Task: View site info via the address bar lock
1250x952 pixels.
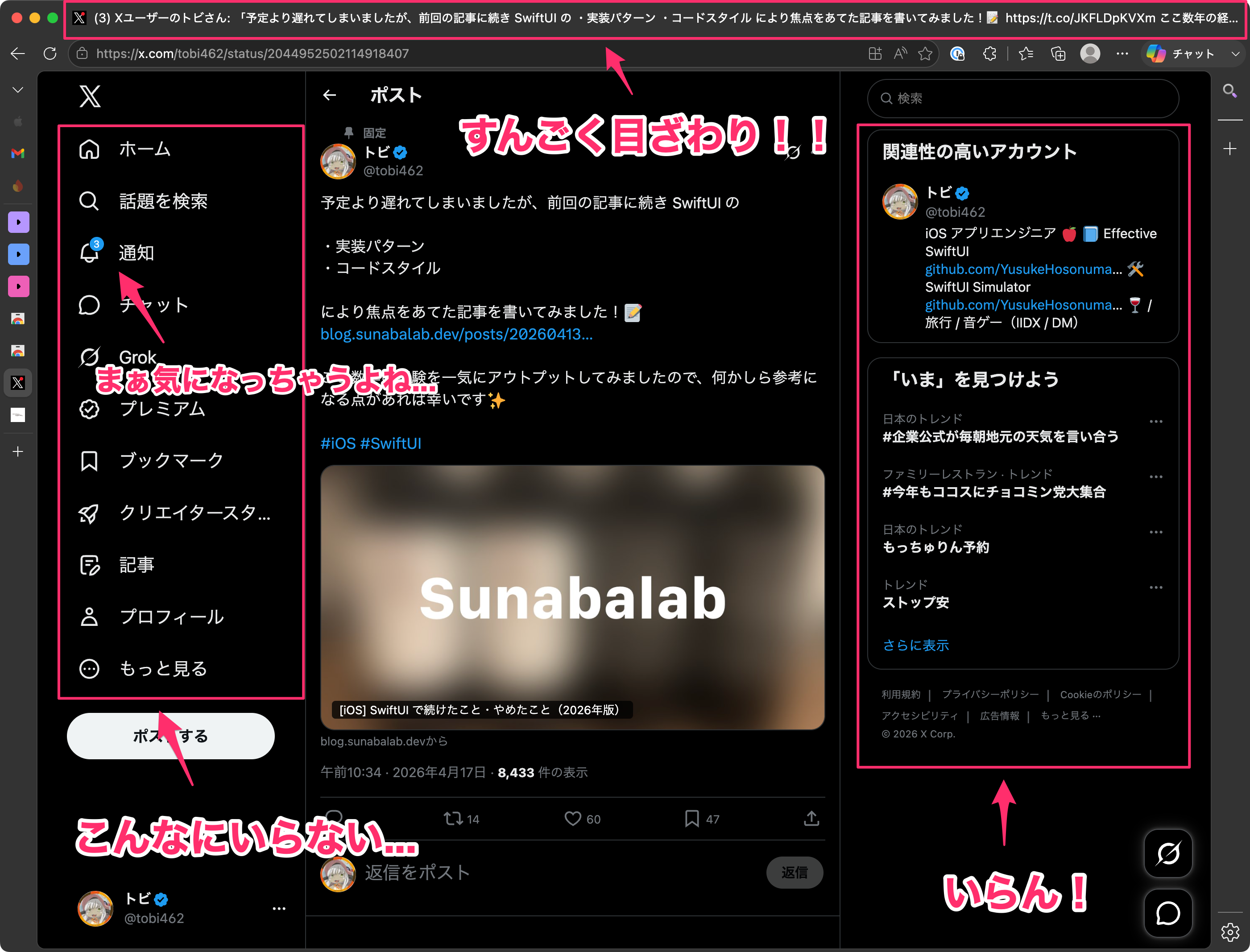Action: point(82,54)
